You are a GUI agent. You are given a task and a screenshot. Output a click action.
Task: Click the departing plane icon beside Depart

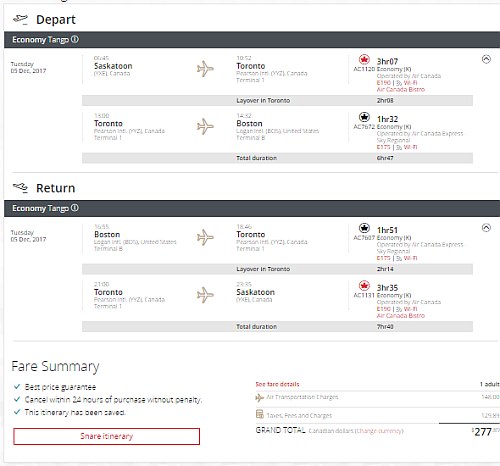click(20, 19)
